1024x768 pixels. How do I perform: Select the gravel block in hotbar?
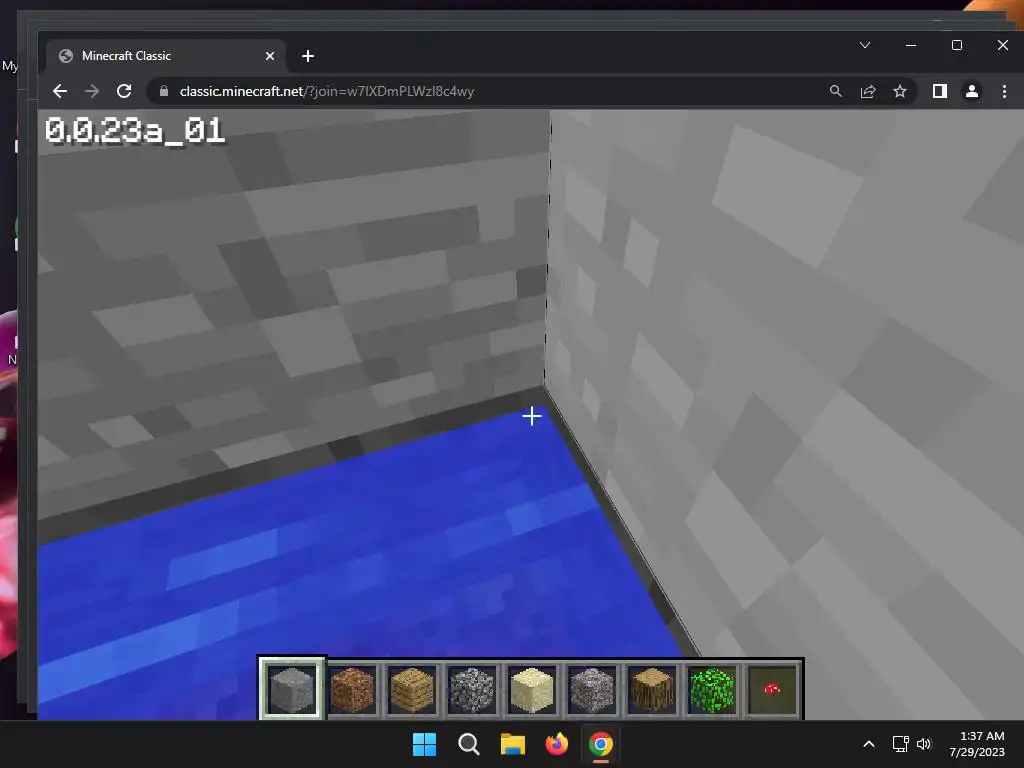(x=592, y=690)
